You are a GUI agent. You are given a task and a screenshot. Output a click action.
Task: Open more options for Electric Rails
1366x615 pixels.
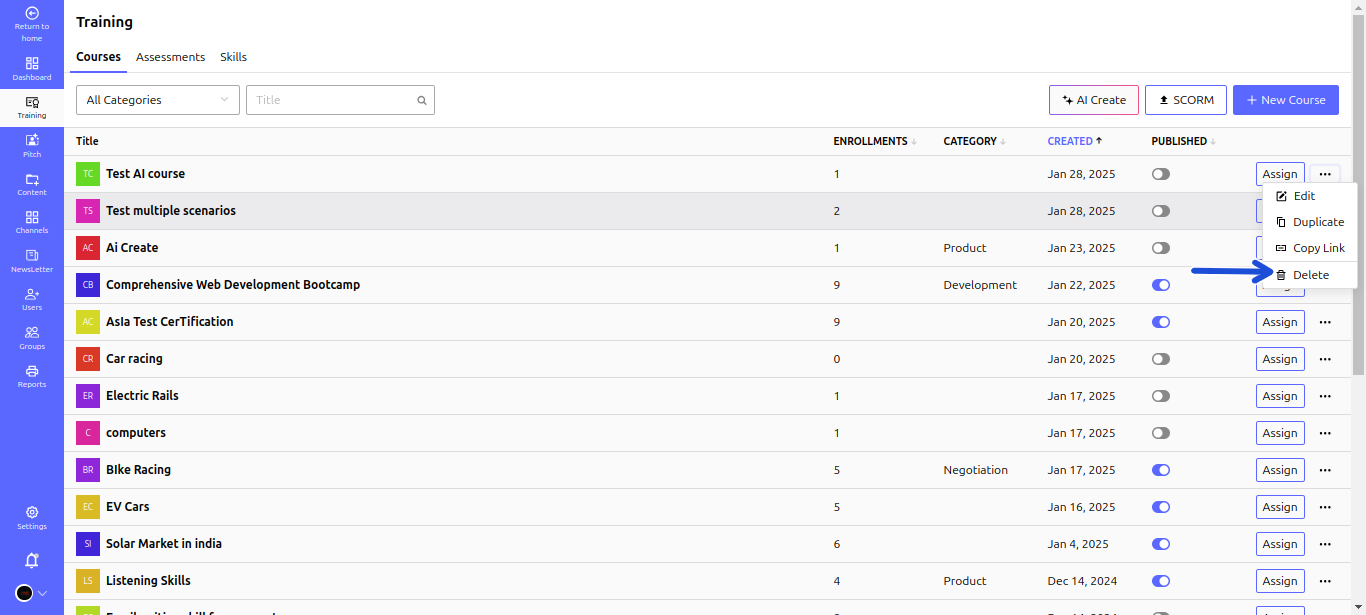(x=1325, y=396)
